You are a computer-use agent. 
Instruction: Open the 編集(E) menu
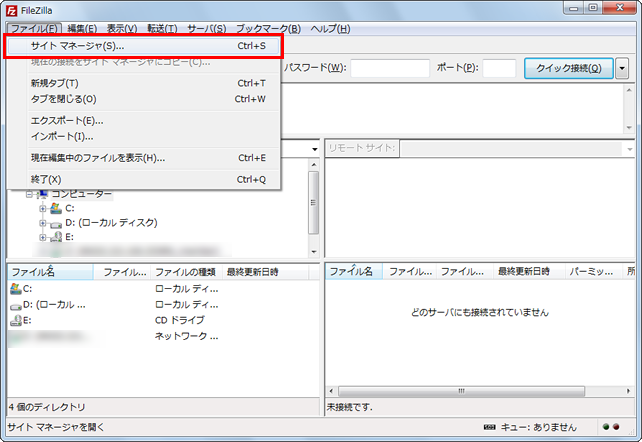[x=82, y=29]
